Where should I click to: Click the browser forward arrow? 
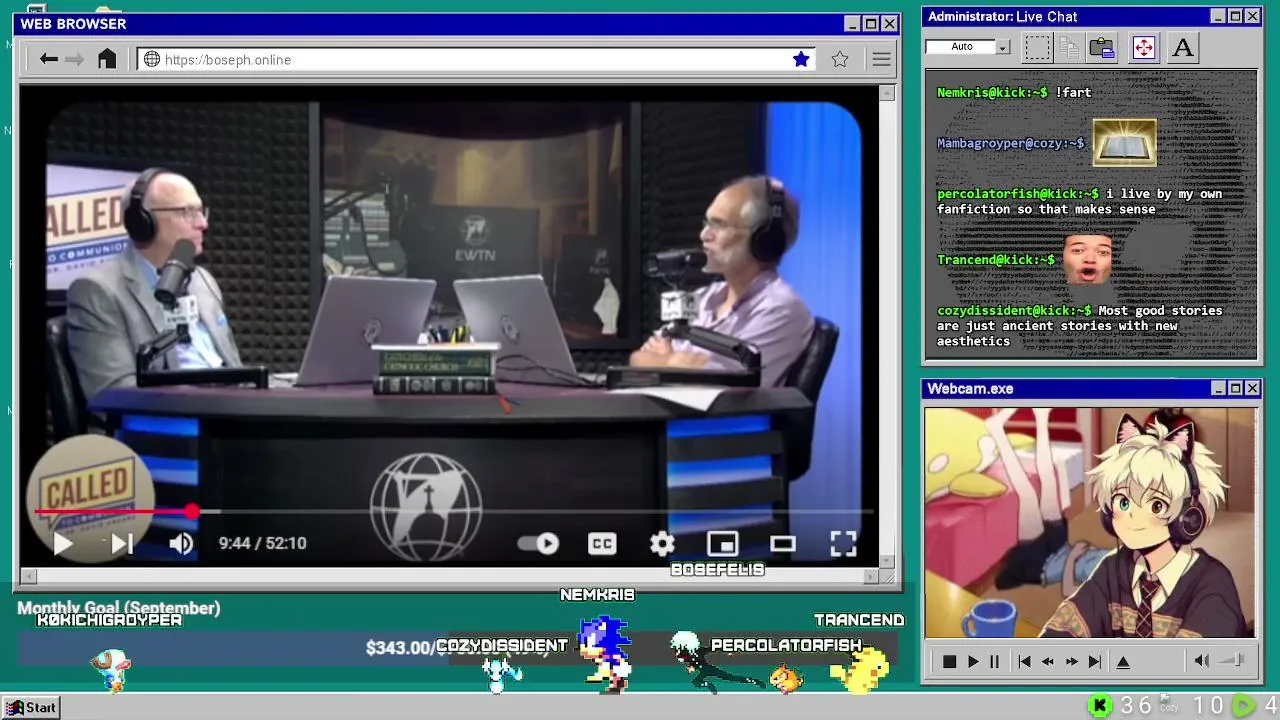pyautogui.click(x=74, y=59)
